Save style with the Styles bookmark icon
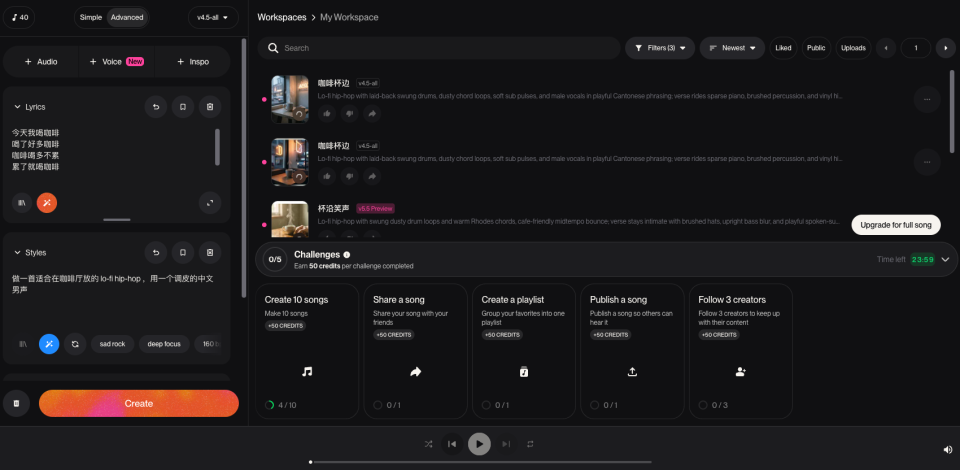The width and height of the screenshot is (960, 470). 182,253
